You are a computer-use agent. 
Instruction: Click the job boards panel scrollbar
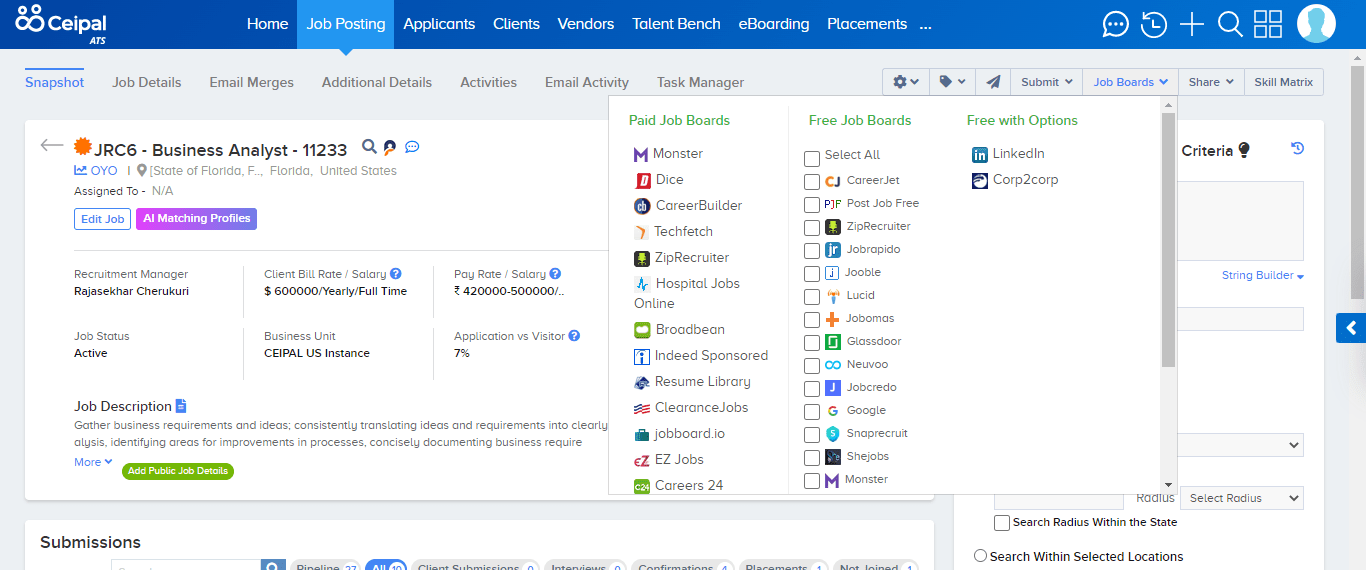coord(1168,240)
